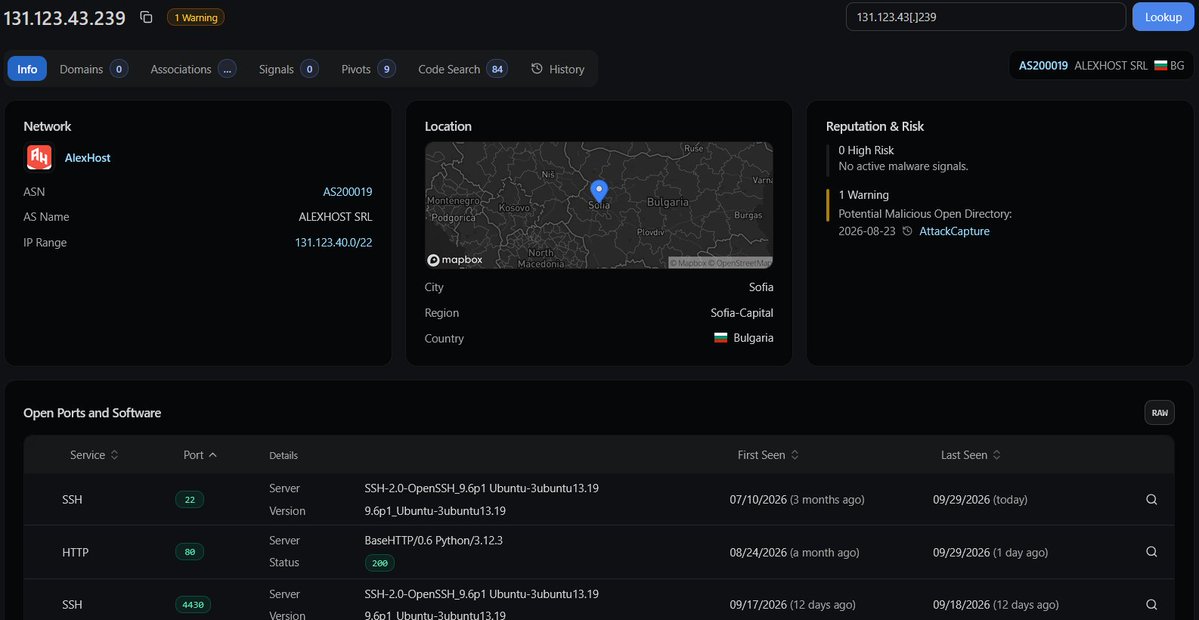The image size is (1199, 620).
Task: Open the AlexHost network link
Action: [88, 157]
